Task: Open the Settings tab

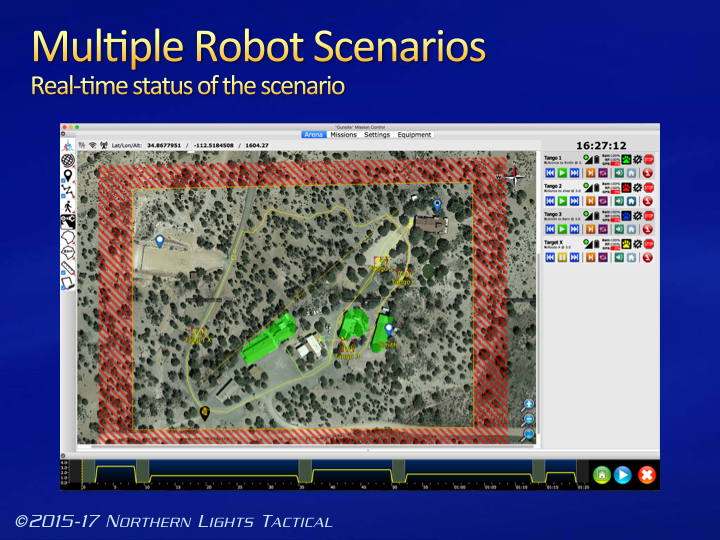Action: pyautogui.click(x=377, y=134)
